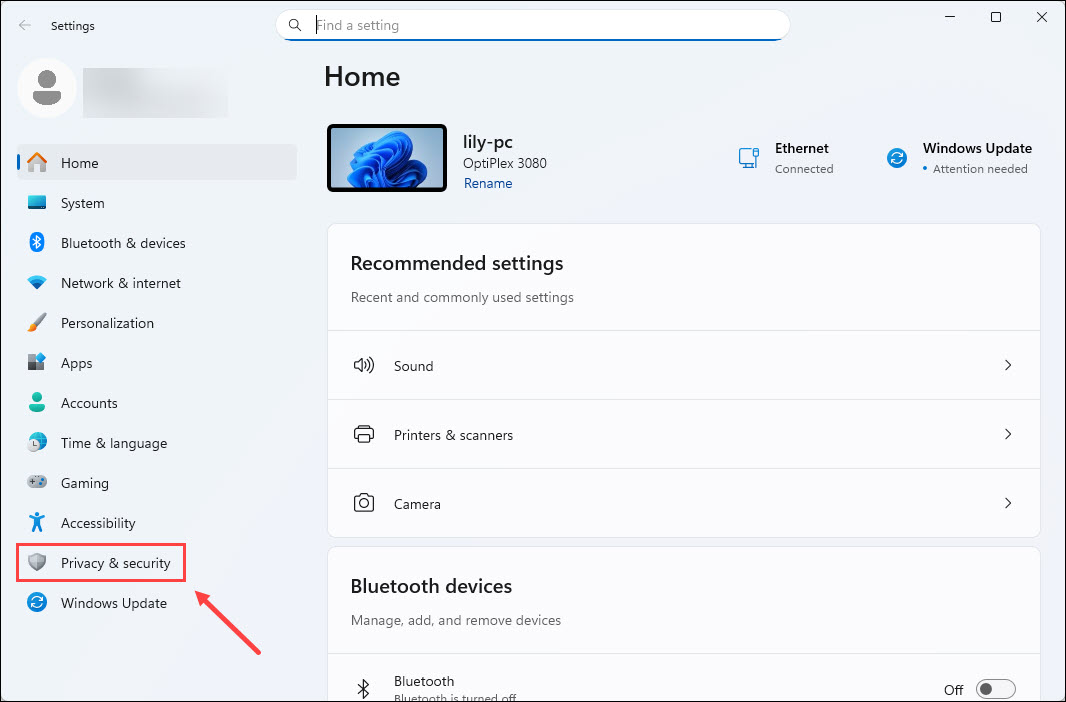Click the Personalization paintbrush icon
This screenshot has width=1066, height=702.
[37, 323]
